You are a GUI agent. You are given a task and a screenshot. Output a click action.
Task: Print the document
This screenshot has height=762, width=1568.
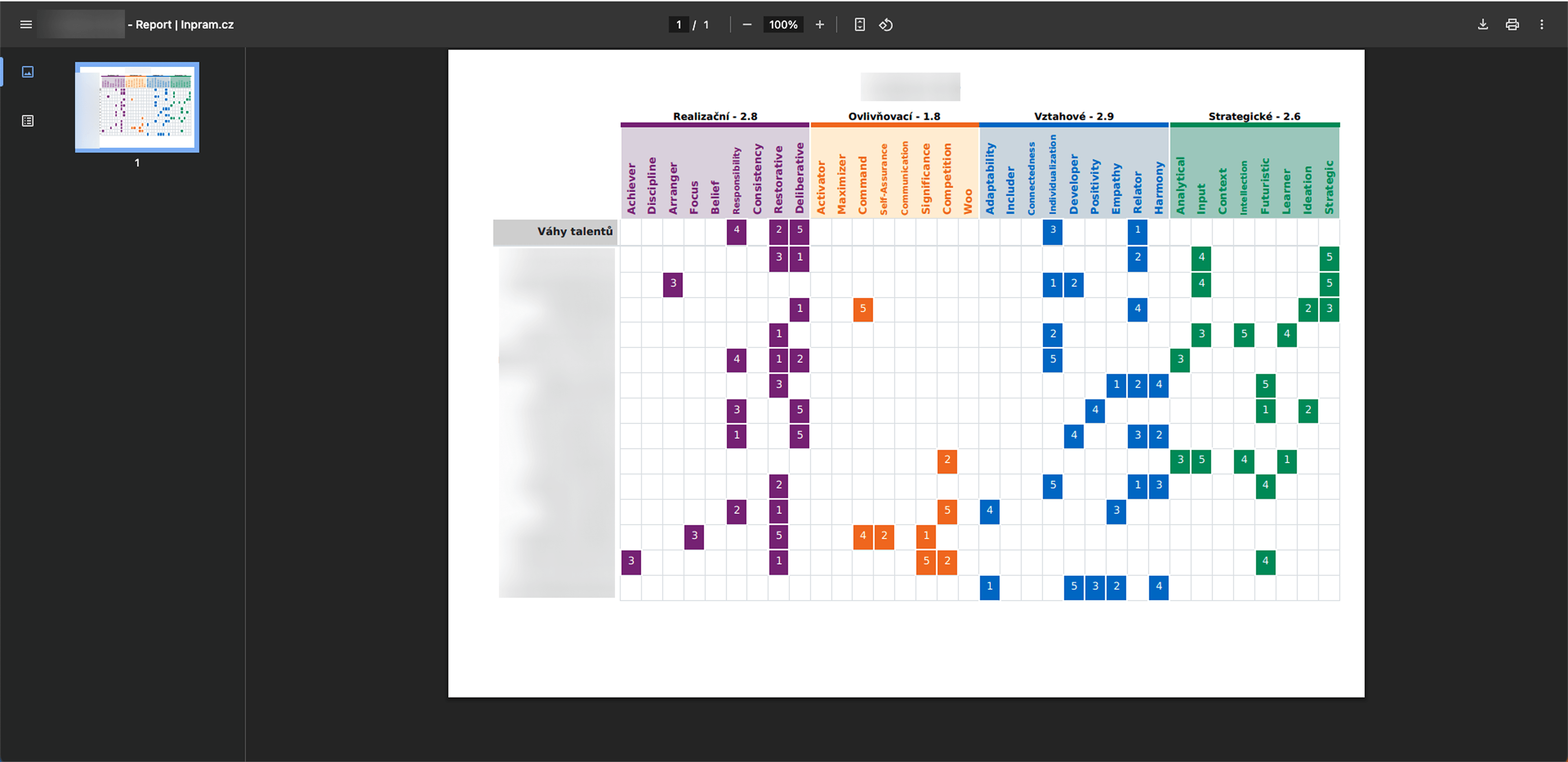(1512, 25)
